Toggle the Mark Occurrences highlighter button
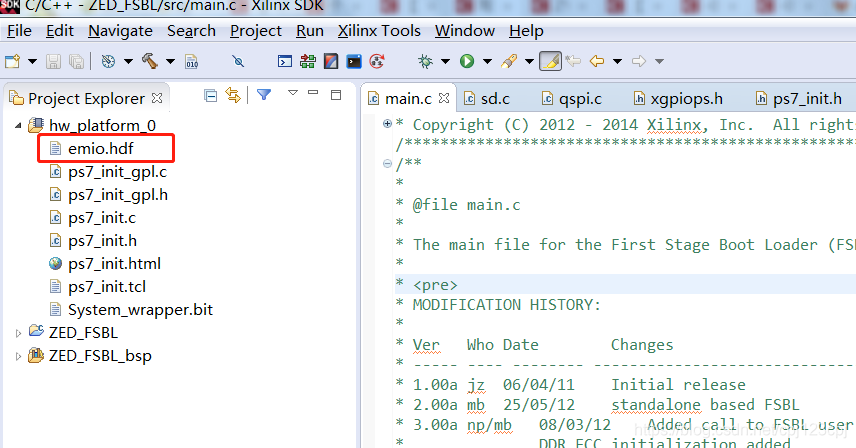856x448 pixels. click(550, 61)
